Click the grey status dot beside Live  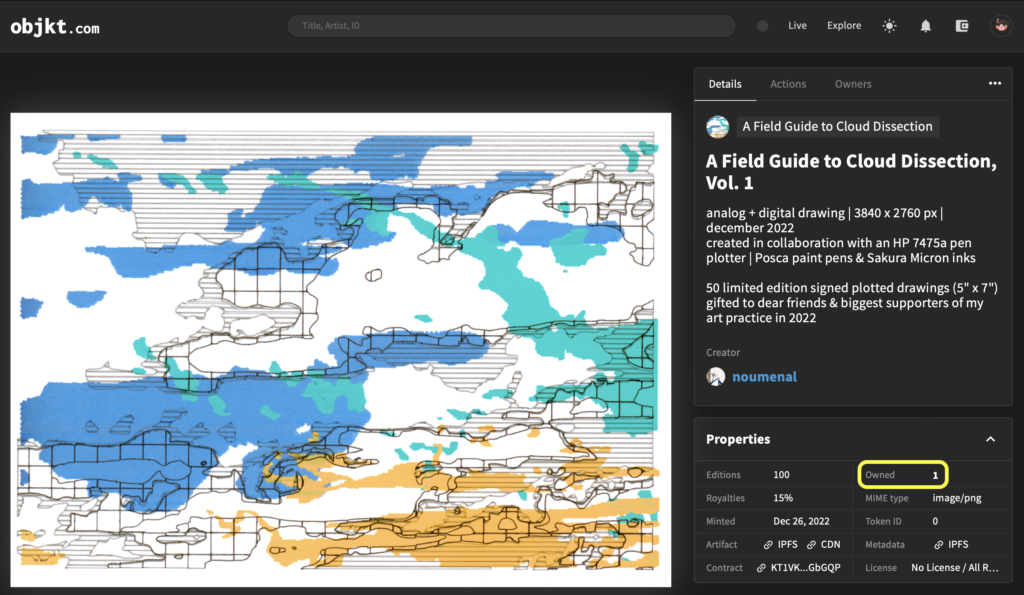pyautogui.click(x=762, y=26)
